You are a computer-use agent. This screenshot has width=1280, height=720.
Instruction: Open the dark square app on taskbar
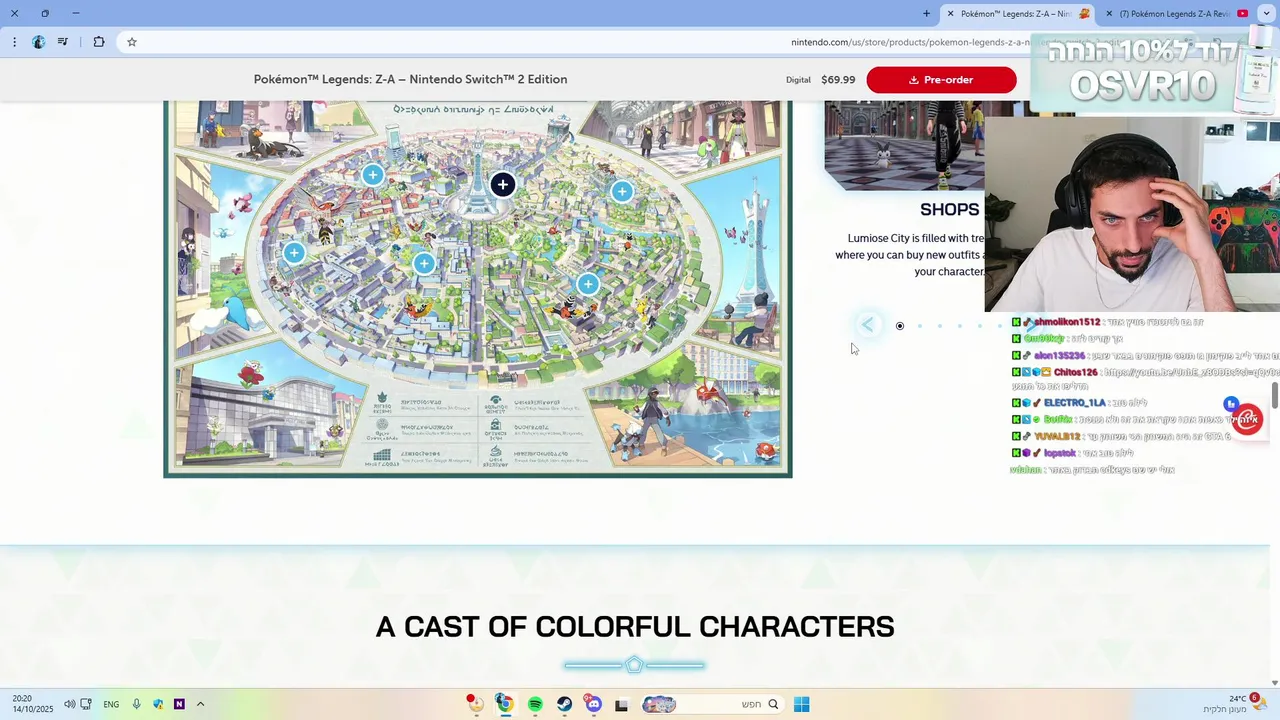[621, 704]
